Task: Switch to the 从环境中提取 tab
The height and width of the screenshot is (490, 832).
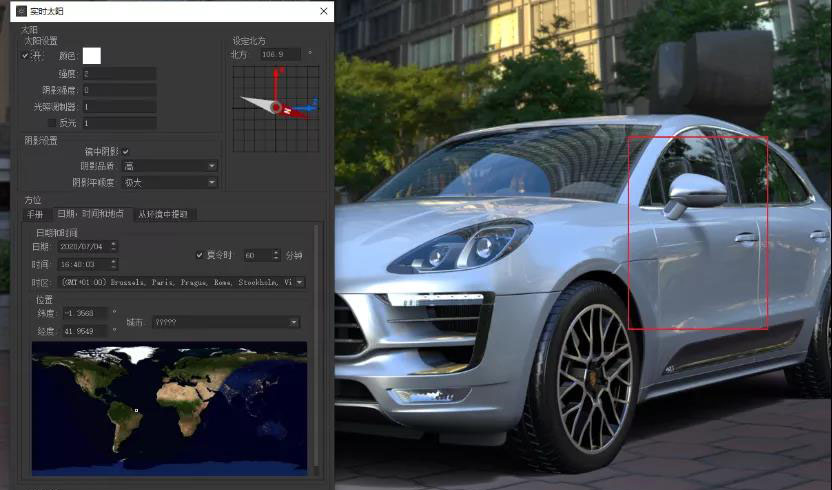Action: [x=166, y=214]
